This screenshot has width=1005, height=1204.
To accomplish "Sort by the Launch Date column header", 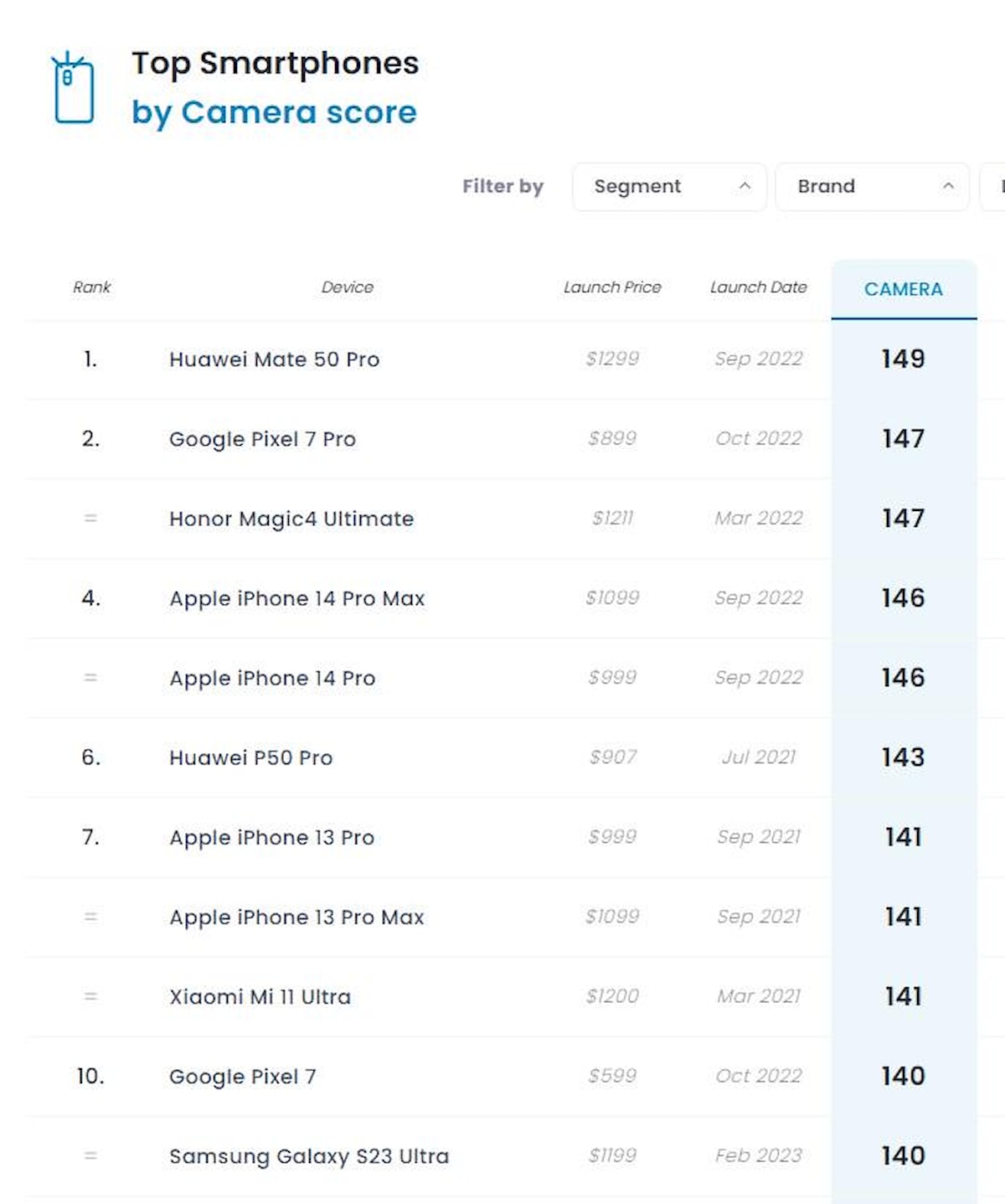I will coord(758,287).
